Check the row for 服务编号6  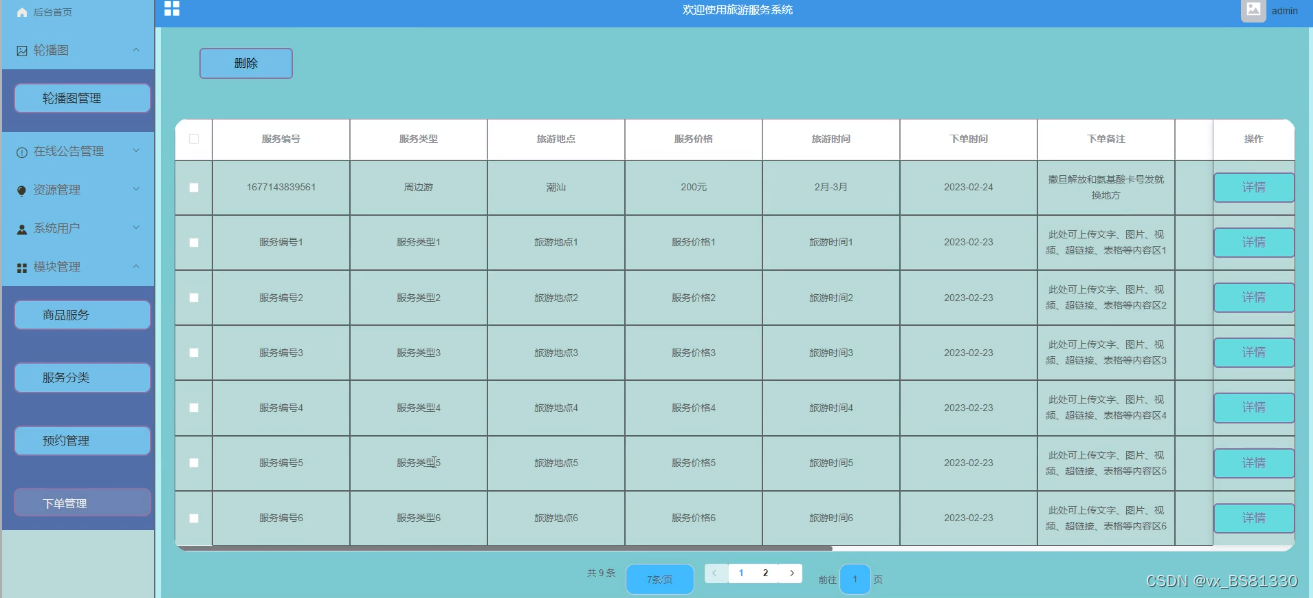[x=194, y=517]
